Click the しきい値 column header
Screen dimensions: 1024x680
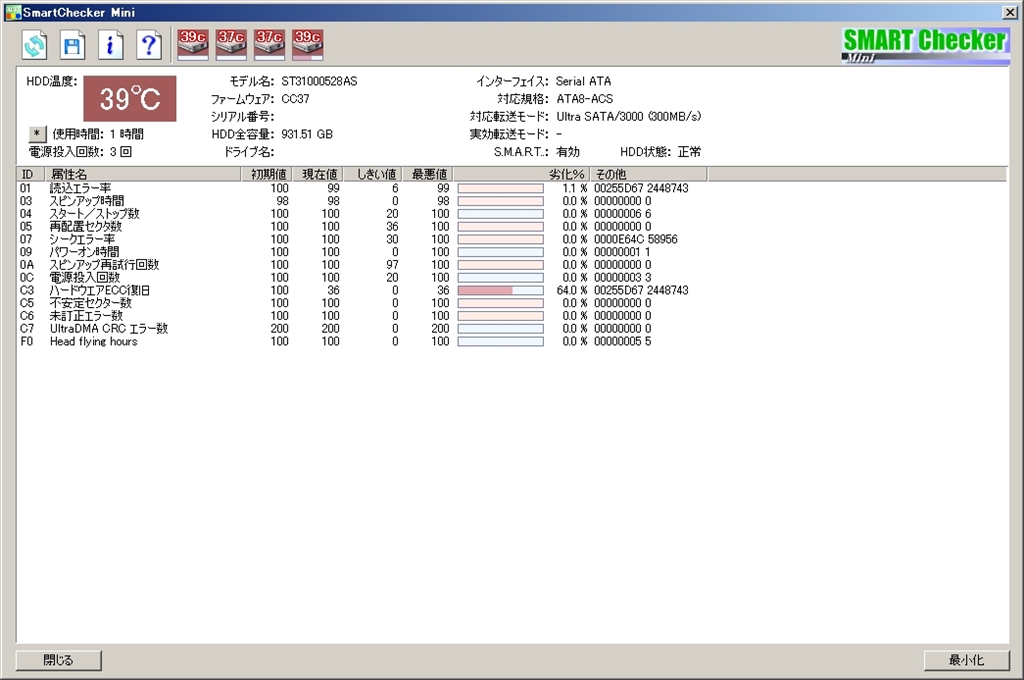click(x=372, y=174)
